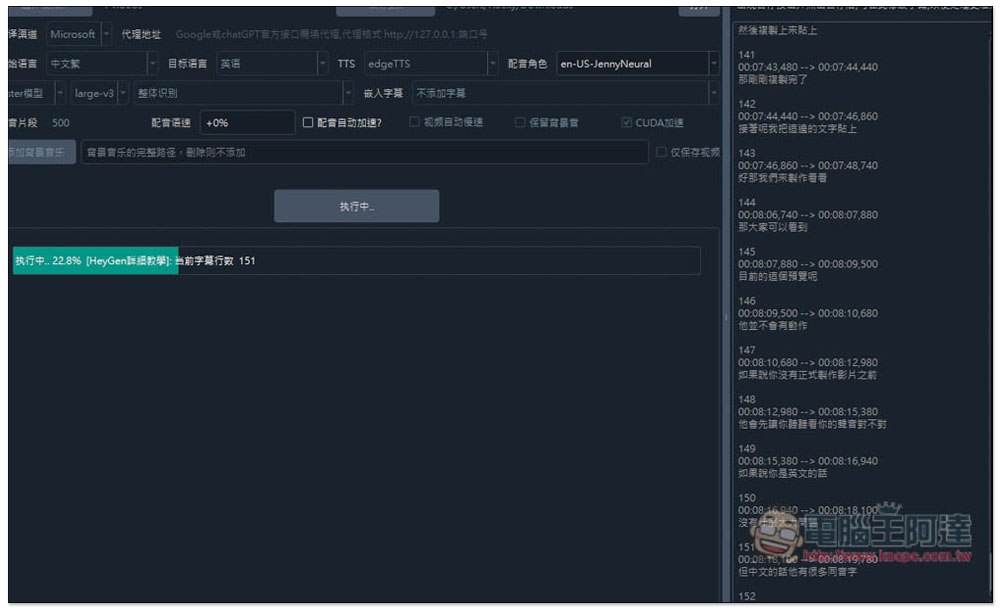Expand the edgeTTS dropdown arrow
This screenshot has width=1000, height=610.
(x=492, y=64)
